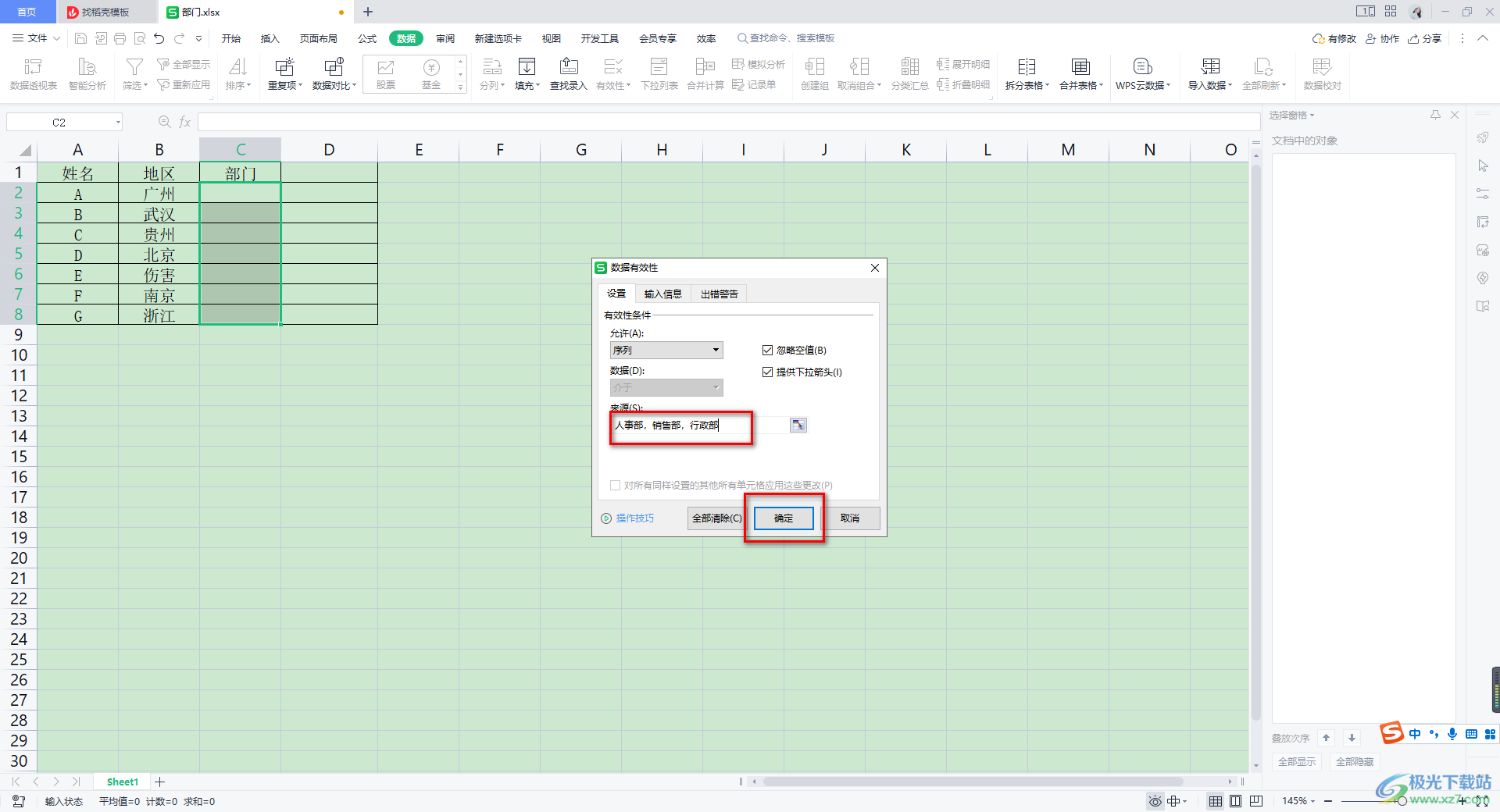
Task: Click the 确定 button
Action: coord(784,518)
